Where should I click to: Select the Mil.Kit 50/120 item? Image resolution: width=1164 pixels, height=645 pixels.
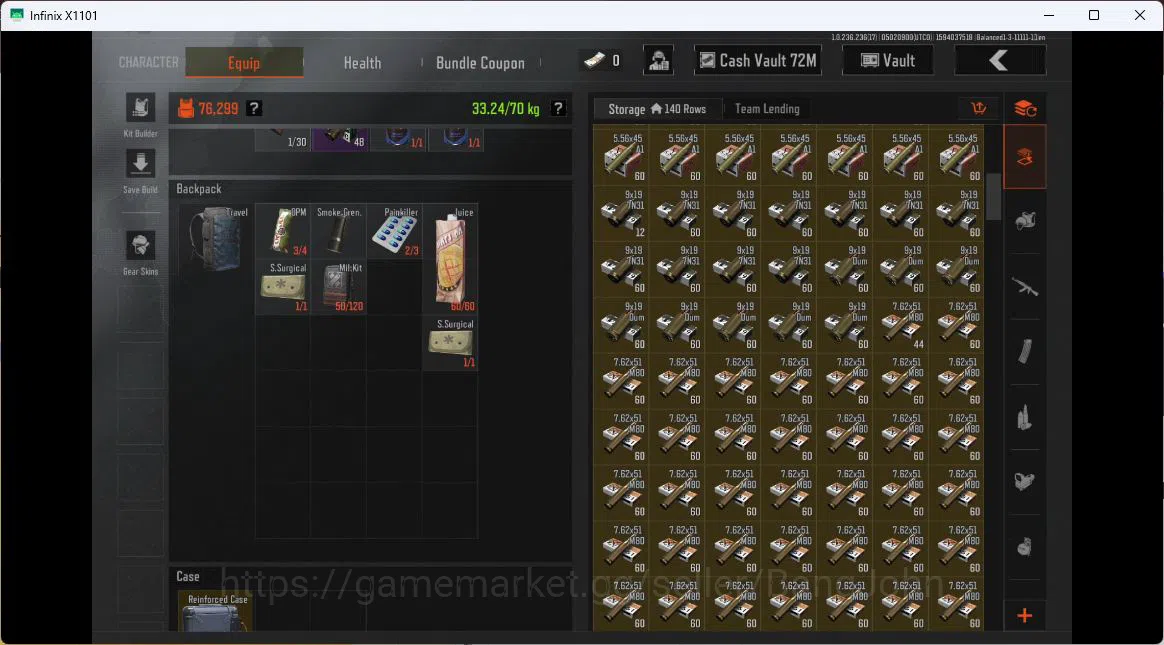pyautogui.click(x=339, y=287)
